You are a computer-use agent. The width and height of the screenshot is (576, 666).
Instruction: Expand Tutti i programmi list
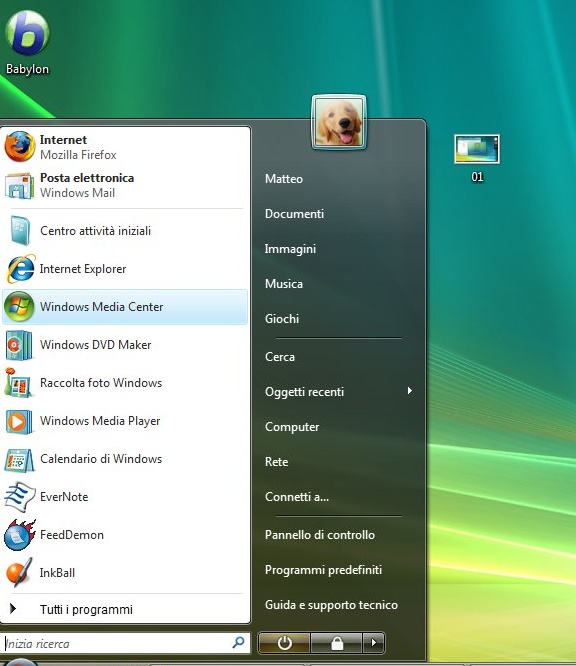point(125,609)
